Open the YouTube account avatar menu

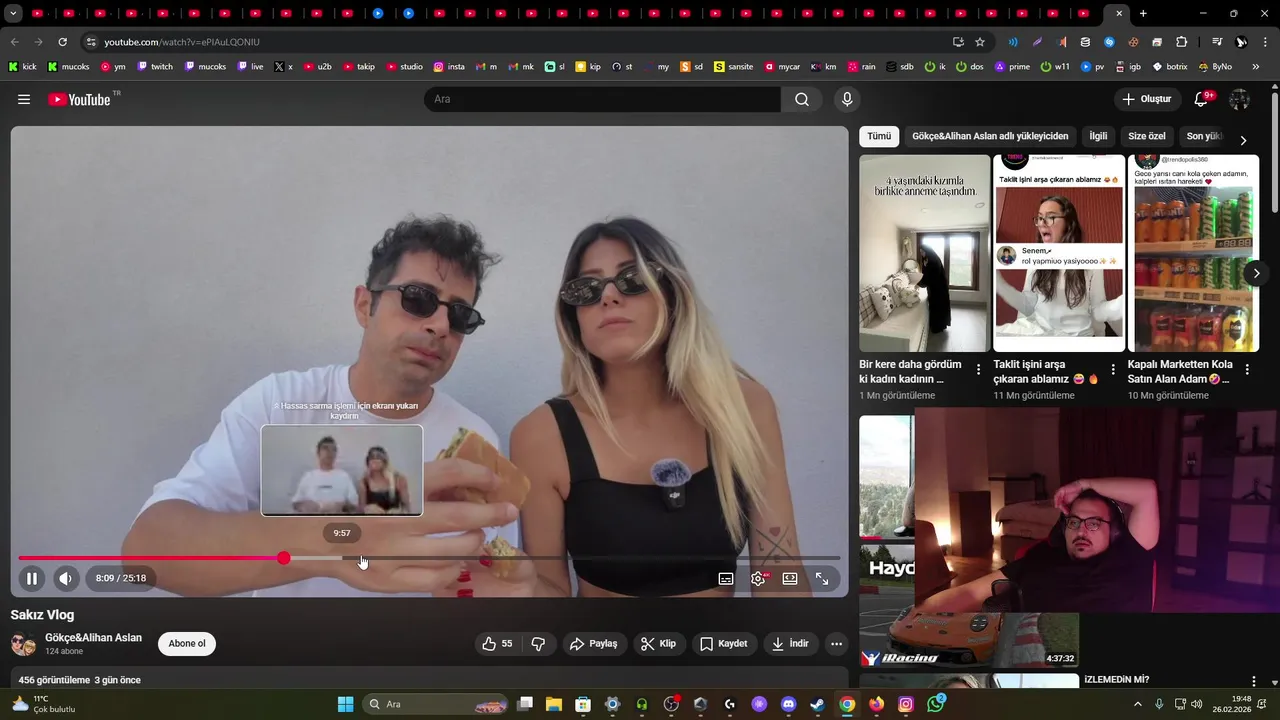[x=1239, y=99]
